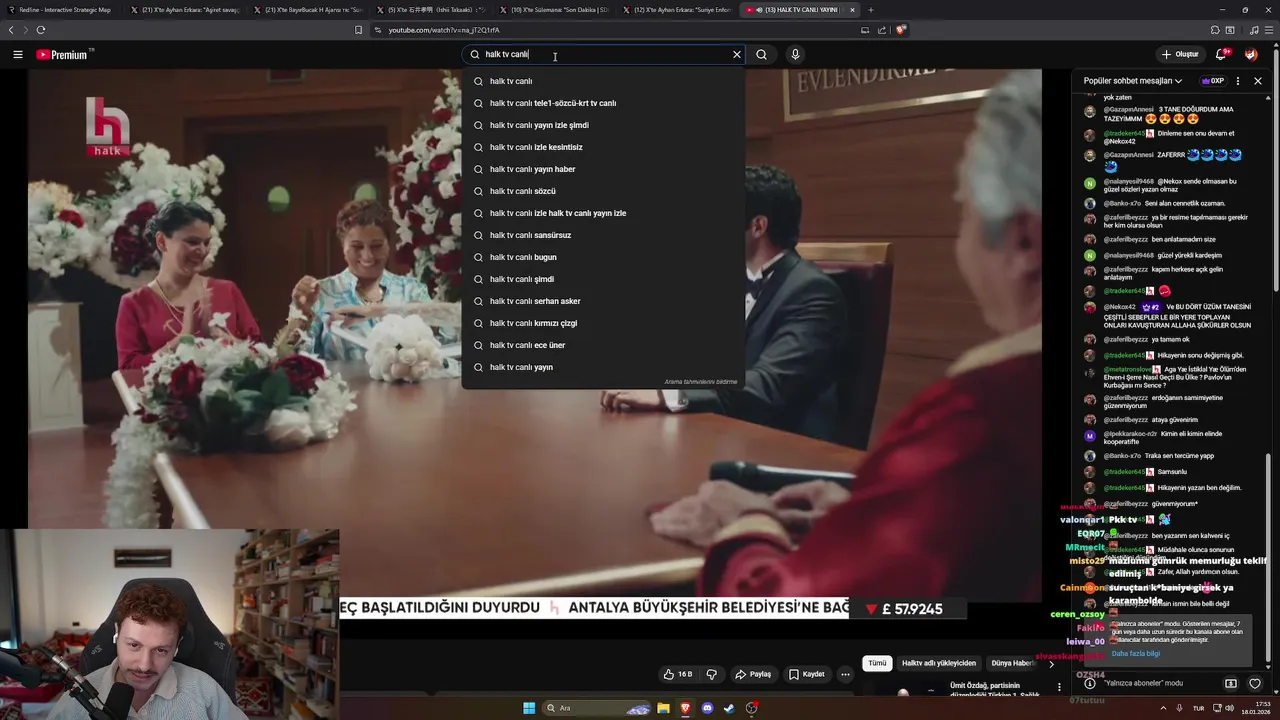
Task: Open Windows Start menu
Action: (529, 708)
